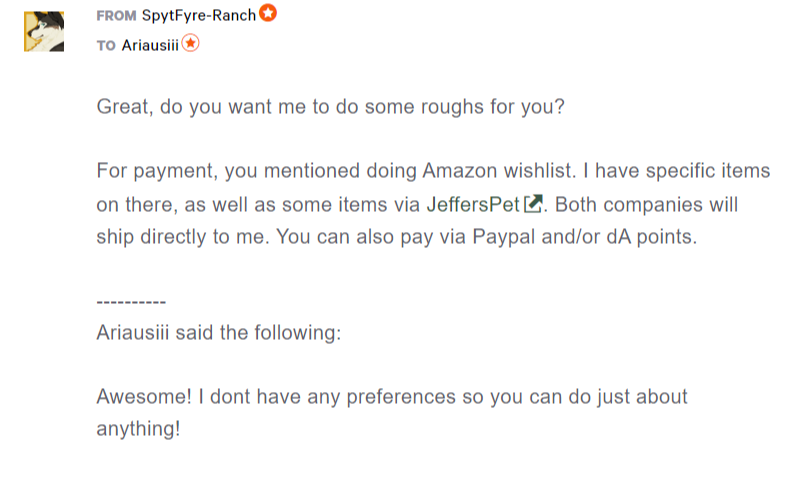Click the sentence asking about doing roughs
The image size is (786, 479).
pyautogui.click(x=331, y=107)
